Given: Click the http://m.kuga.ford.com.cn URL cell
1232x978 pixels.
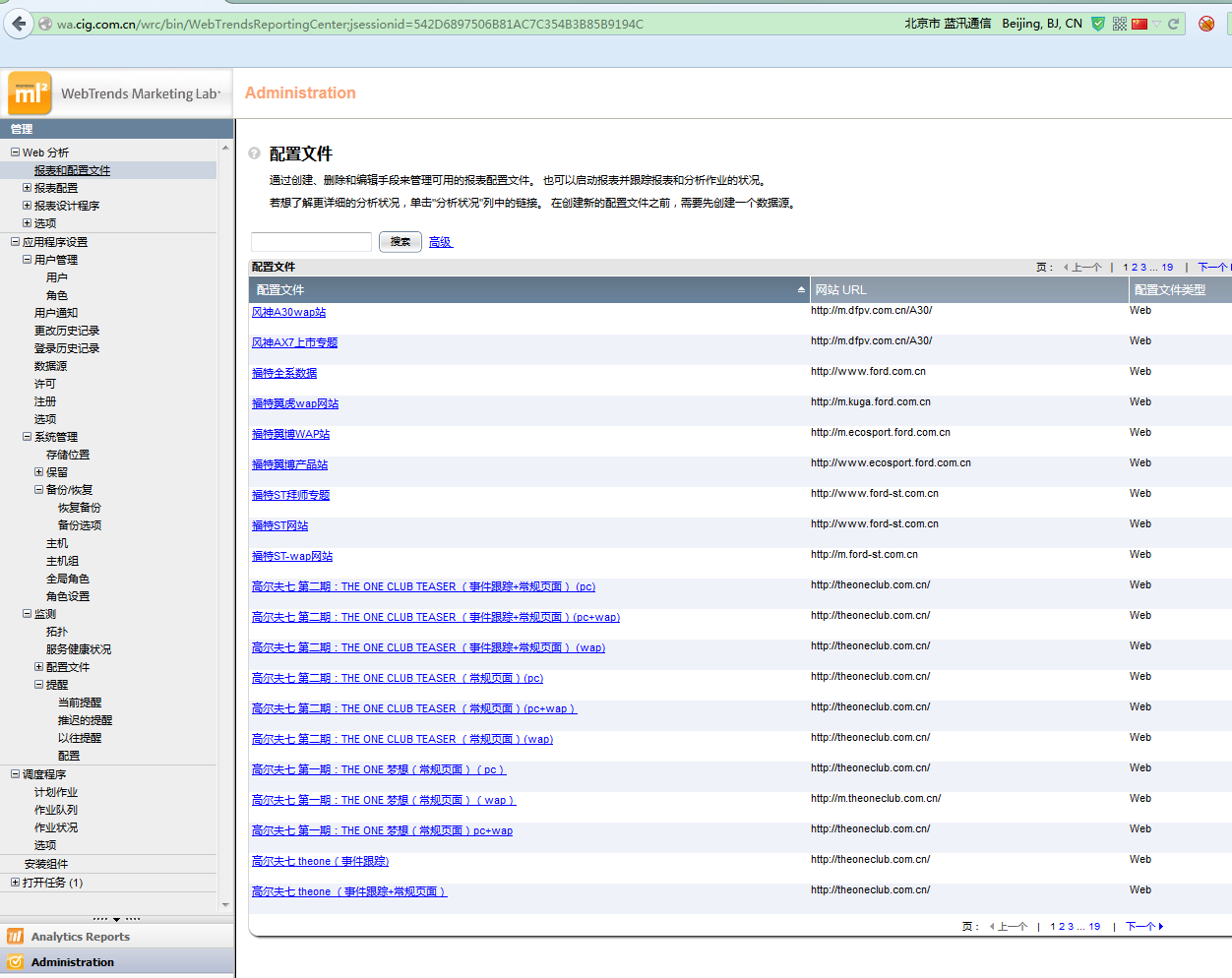Looking at the screenshot, I should 871,402.
